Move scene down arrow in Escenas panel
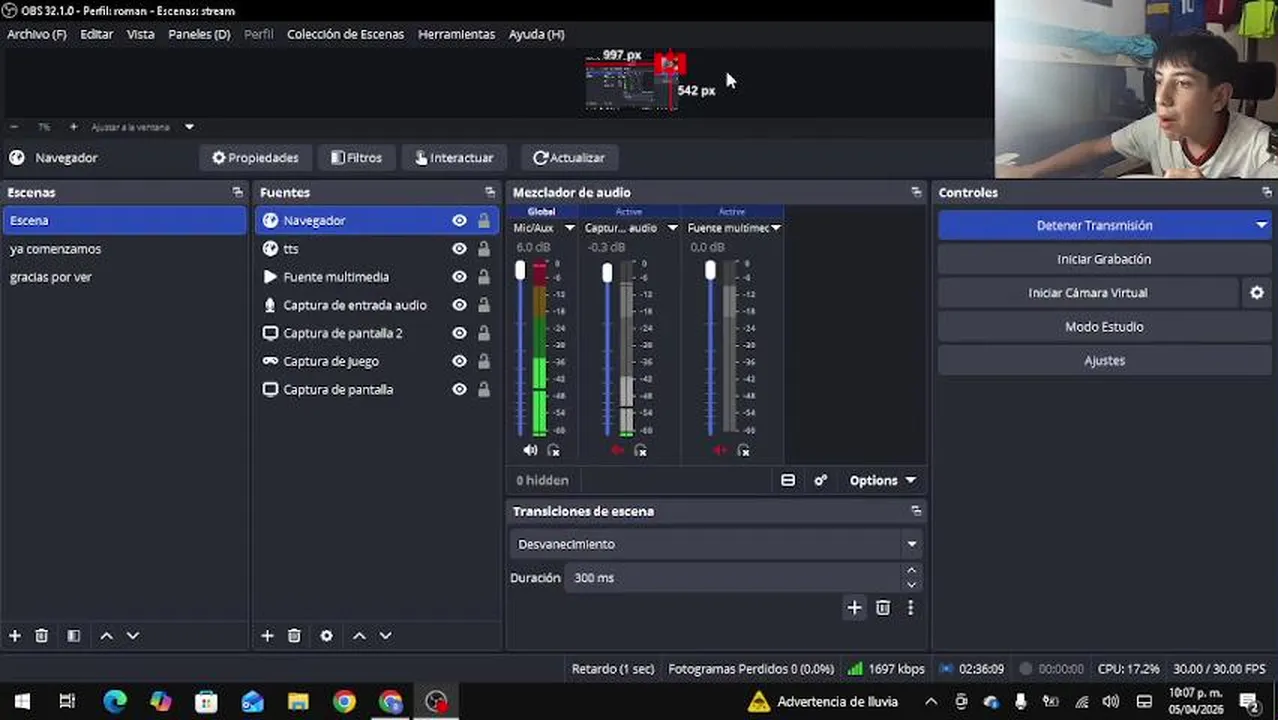The image size is (1278, 720). [132, 636]
